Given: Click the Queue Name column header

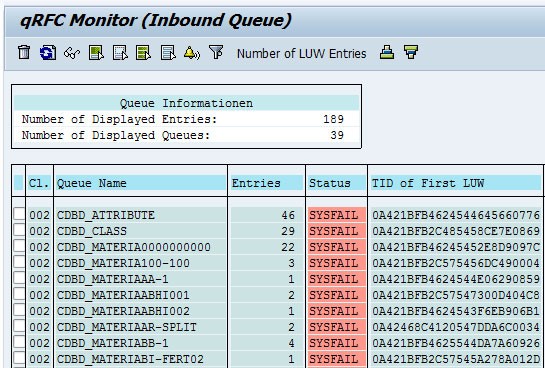Looking at the screenshot, I should [x=92, y=183].
